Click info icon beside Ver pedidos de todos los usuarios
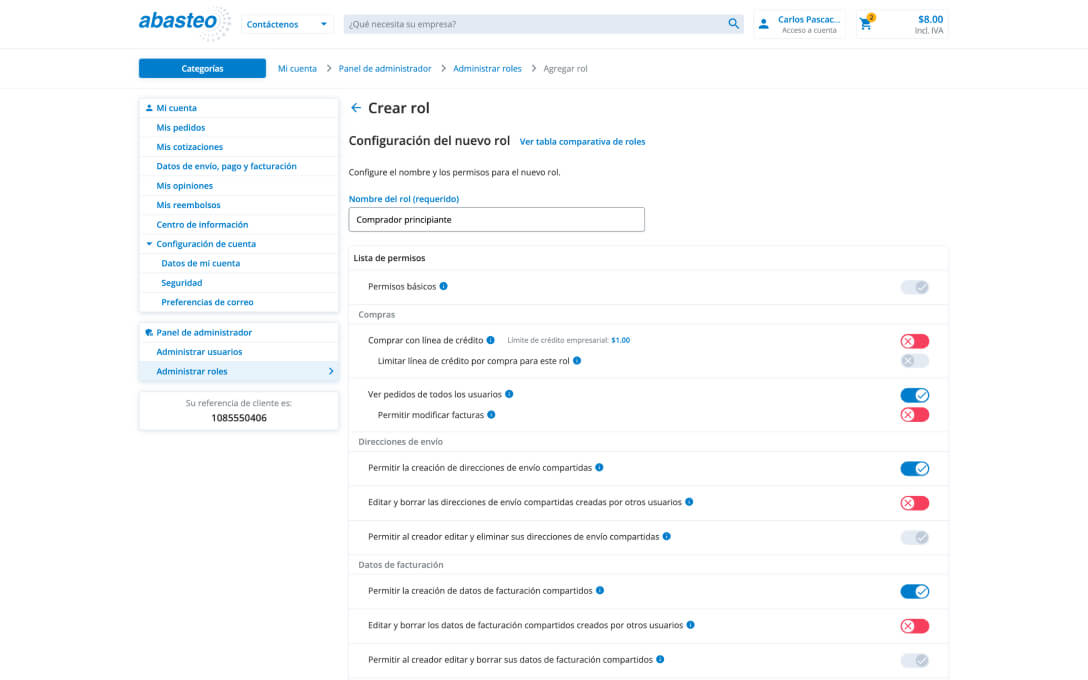1088x680 pixels. [509, 394]
